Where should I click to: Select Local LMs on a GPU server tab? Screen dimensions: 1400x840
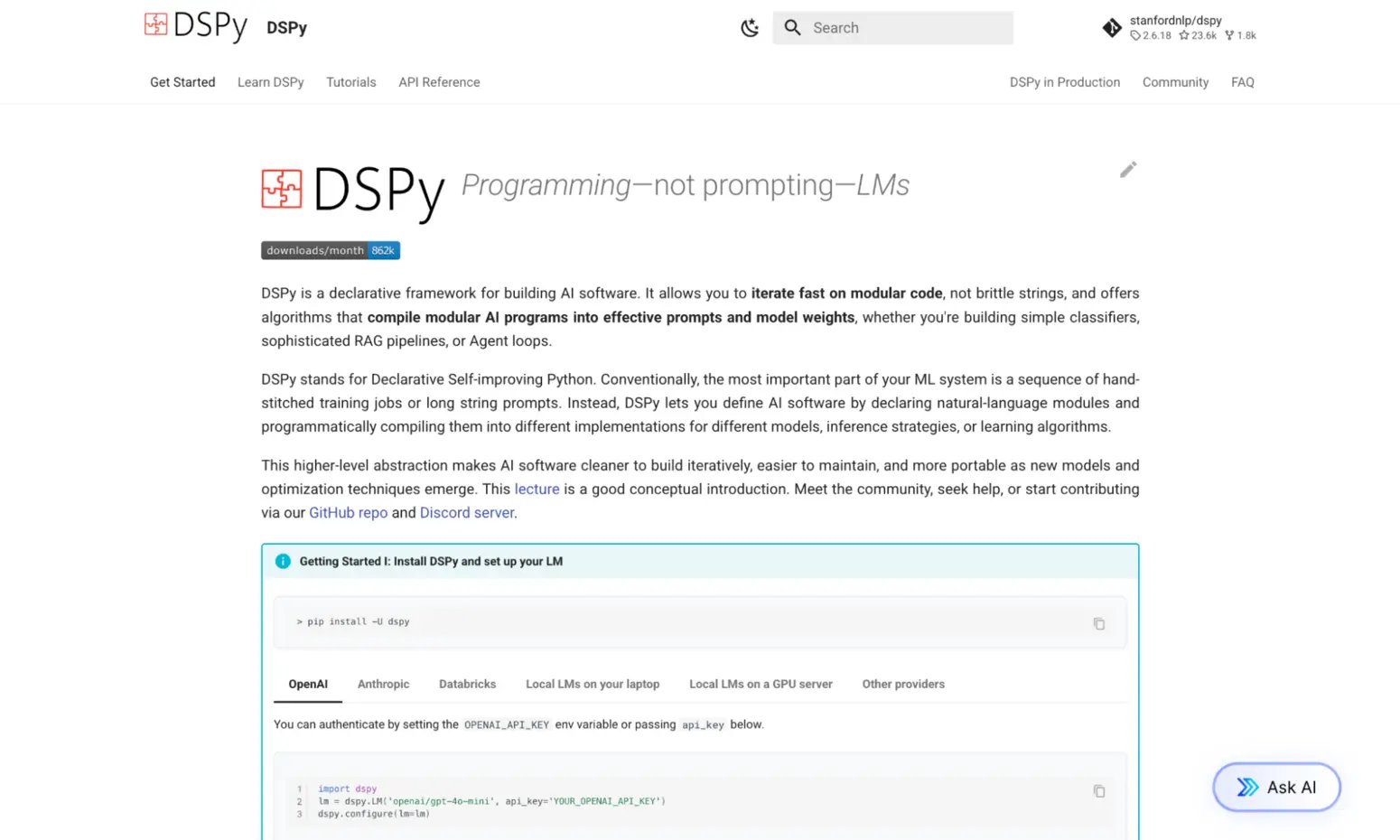click(761, 684)
